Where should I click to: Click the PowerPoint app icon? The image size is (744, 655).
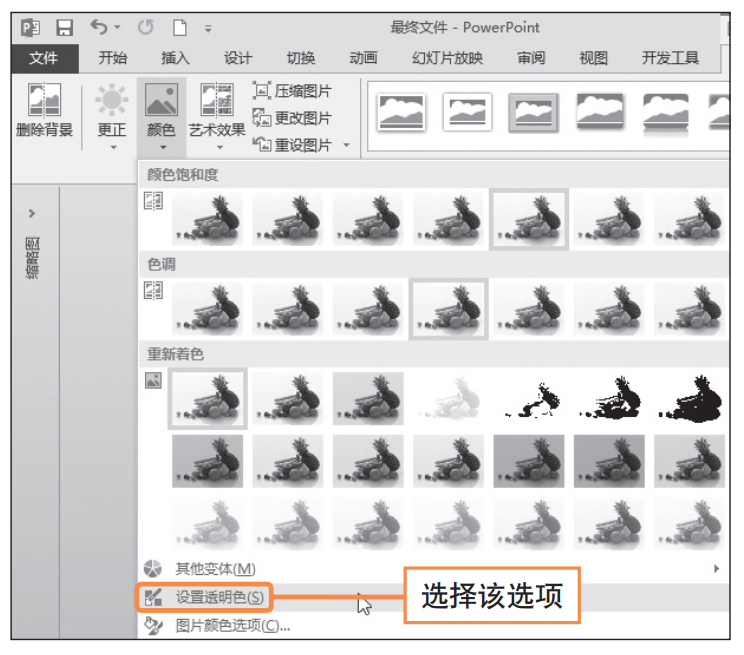coord(31,28)
